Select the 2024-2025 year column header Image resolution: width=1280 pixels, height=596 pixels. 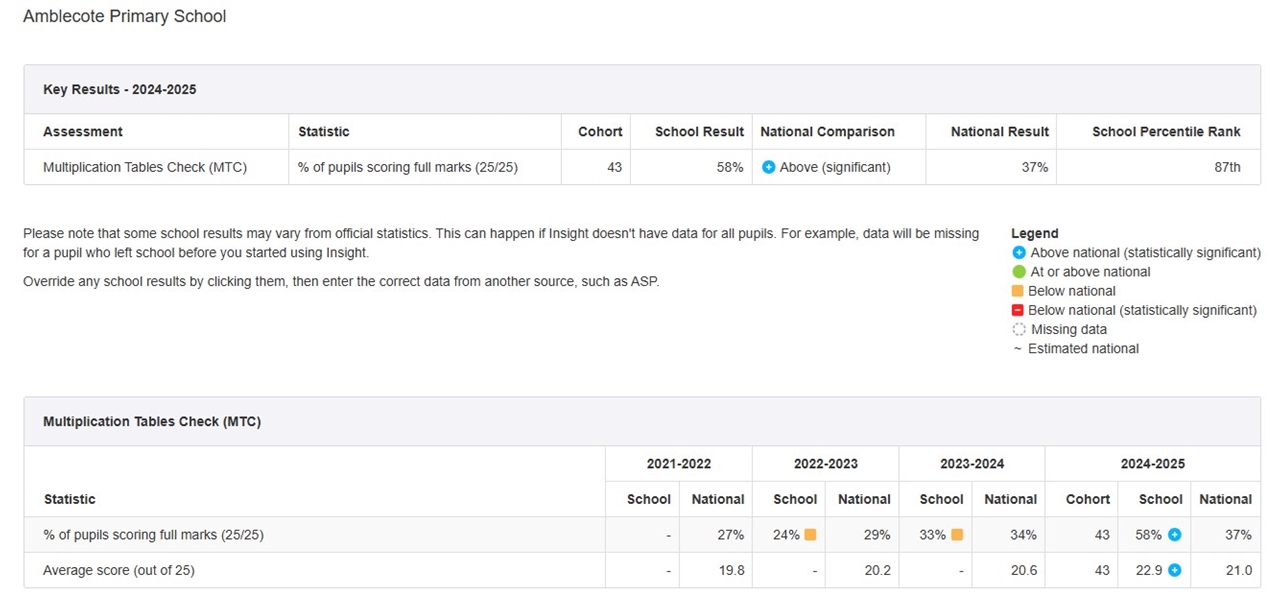(1152, 464)
